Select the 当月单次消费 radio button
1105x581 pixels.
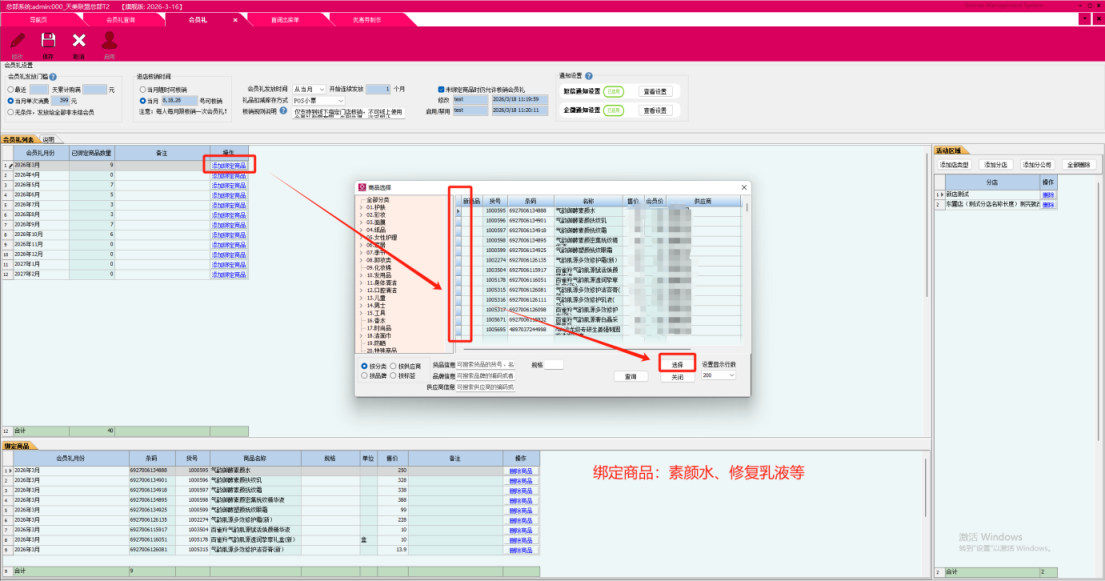click(x=10, y=101)
